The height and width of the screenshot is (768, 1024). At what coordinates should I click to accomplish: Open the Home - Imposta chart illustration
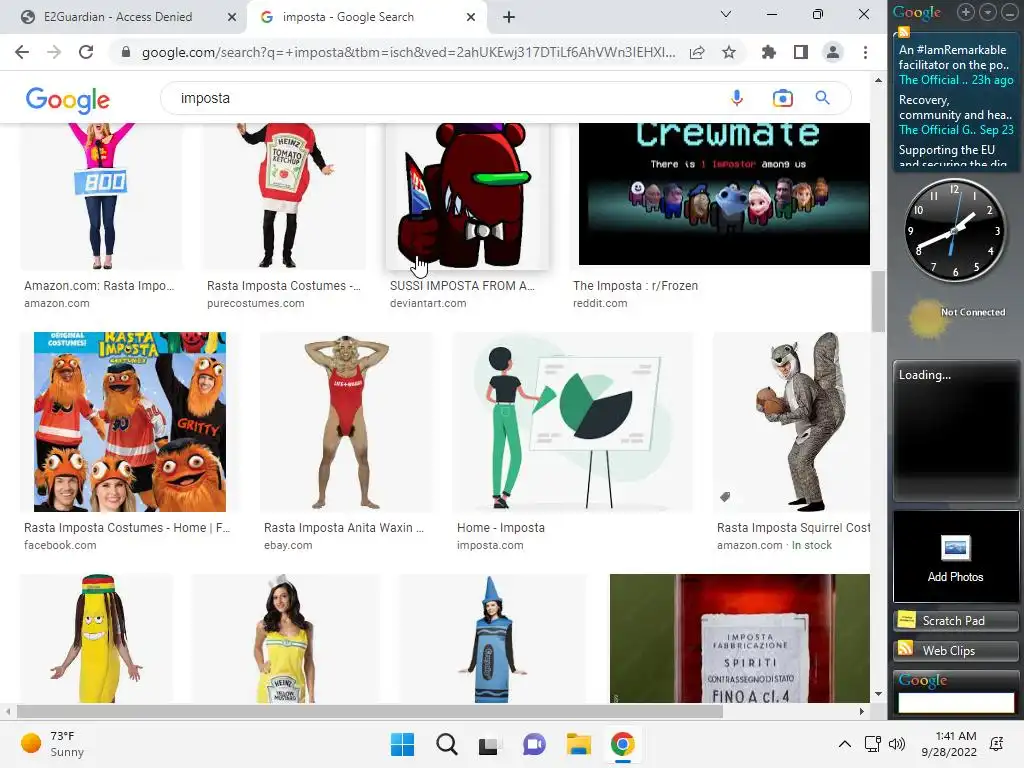point(572,422)
